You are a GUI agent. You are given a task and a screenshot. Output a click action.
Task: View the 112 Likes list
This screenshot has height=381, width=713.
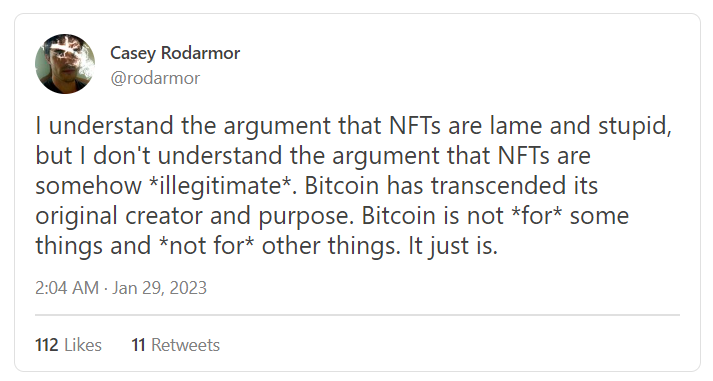click(68, 345)
